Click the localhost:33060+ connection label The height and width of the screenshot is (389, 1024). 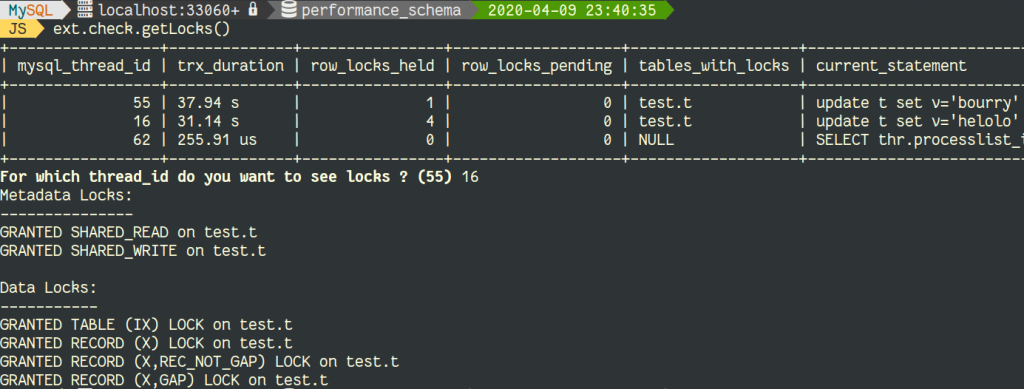pos(168,10)
